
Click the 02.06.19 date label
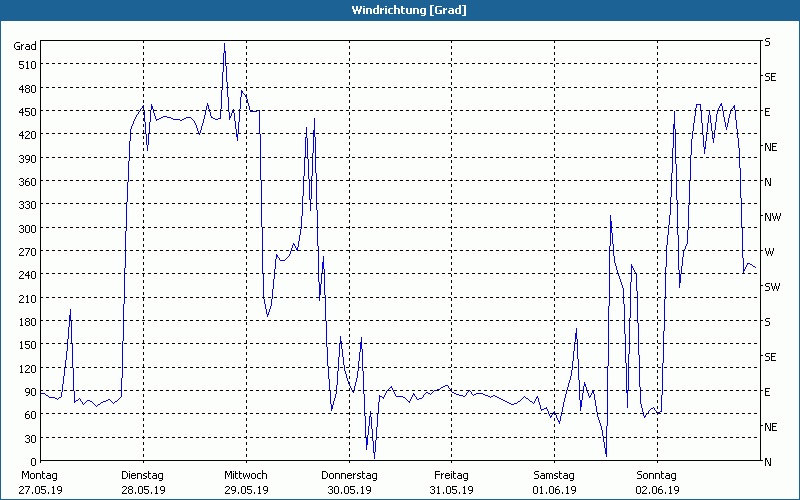(x=657, y=490)
